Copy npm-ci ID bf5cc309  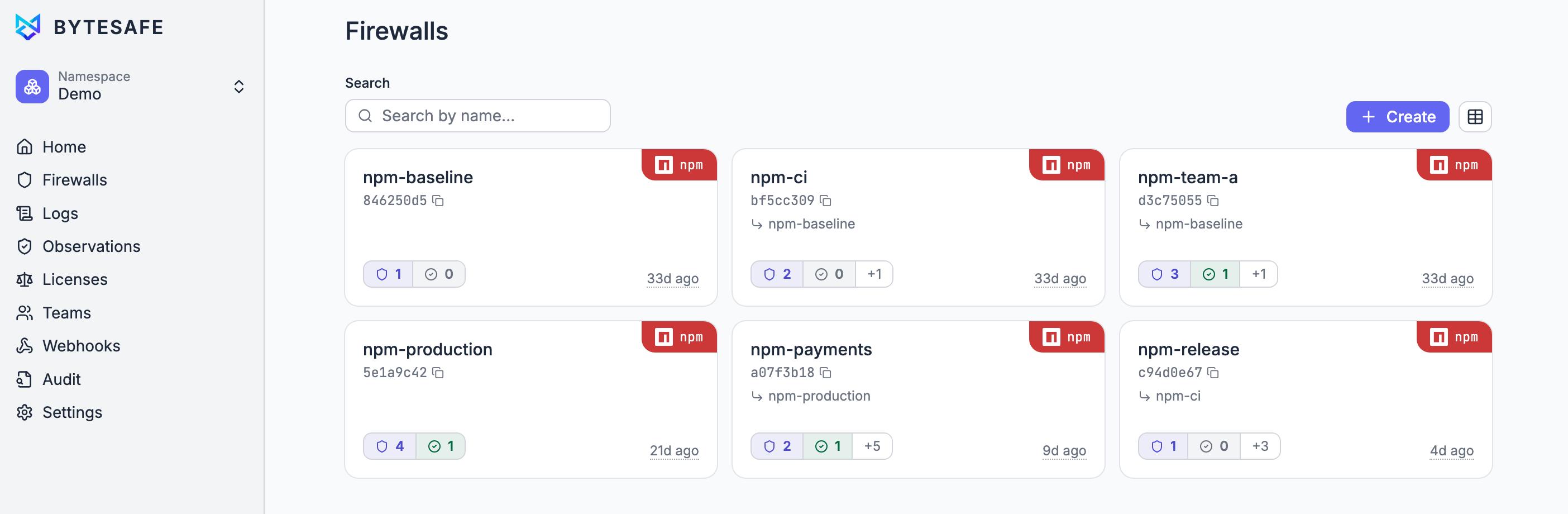(826, 201)
